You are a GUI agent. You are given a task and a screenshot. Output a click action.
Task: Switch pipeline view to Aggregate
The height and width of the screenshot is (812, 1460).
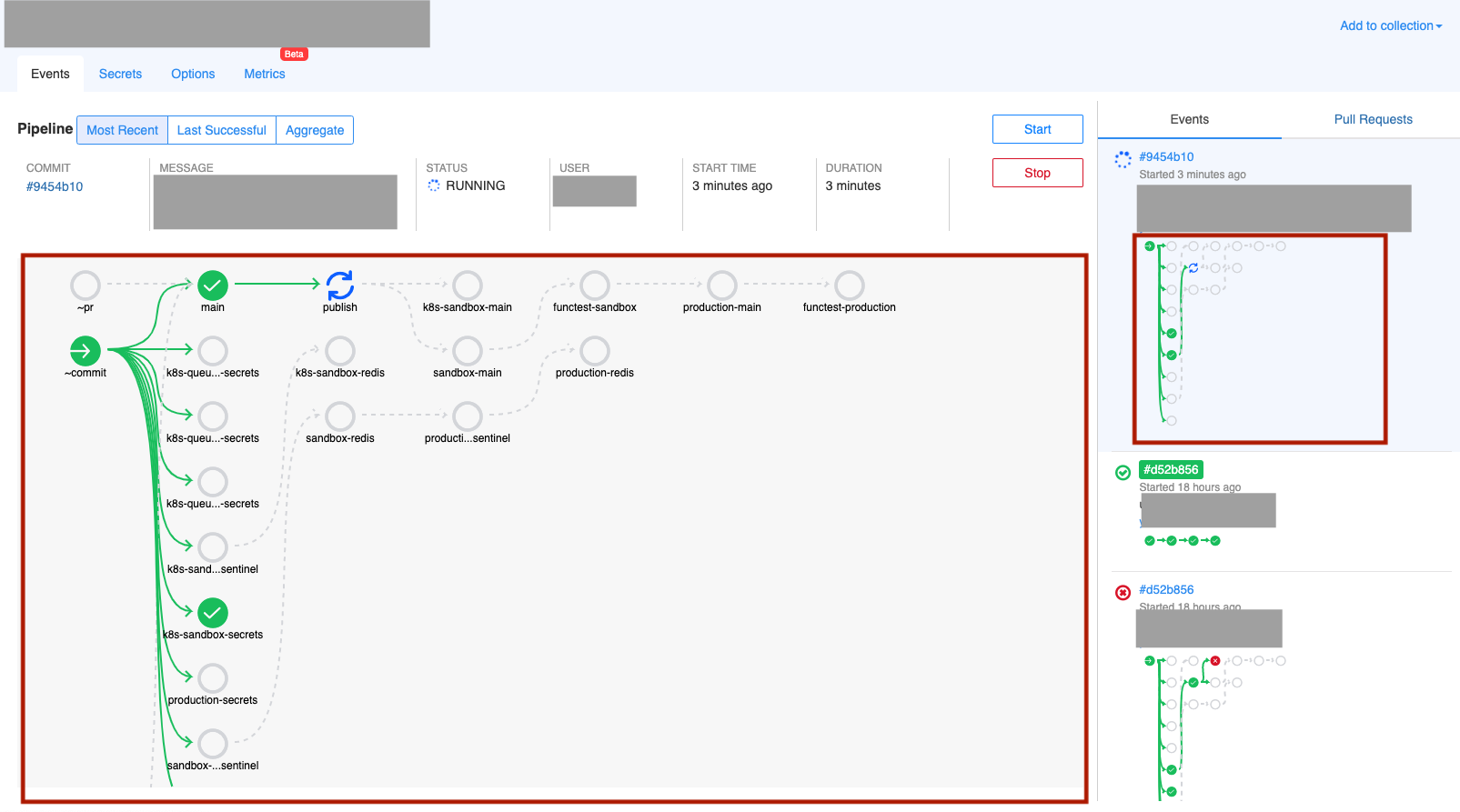coord(315,130)
